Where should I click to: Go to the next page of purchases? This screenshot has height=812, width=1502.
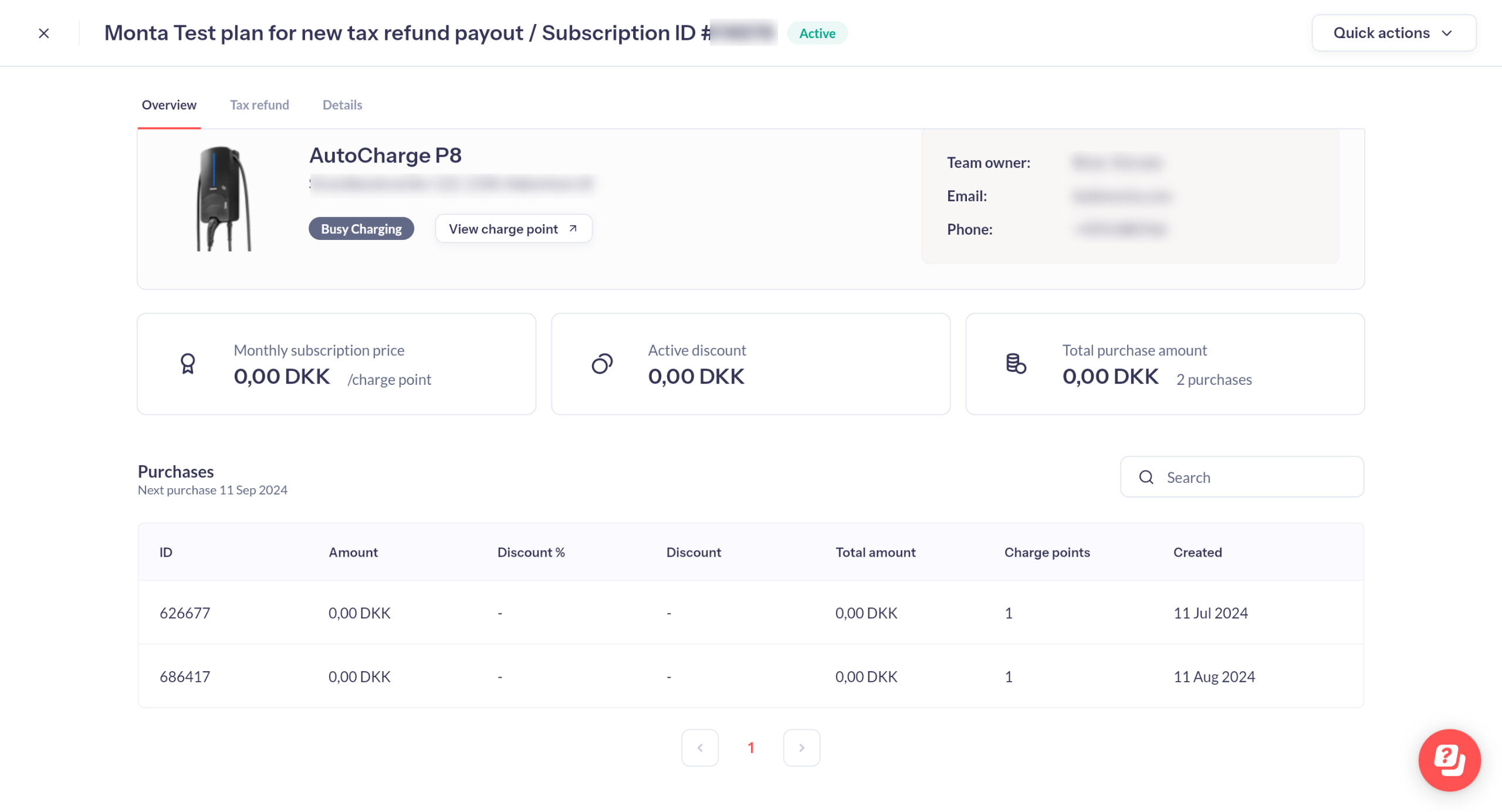[801, 747]
